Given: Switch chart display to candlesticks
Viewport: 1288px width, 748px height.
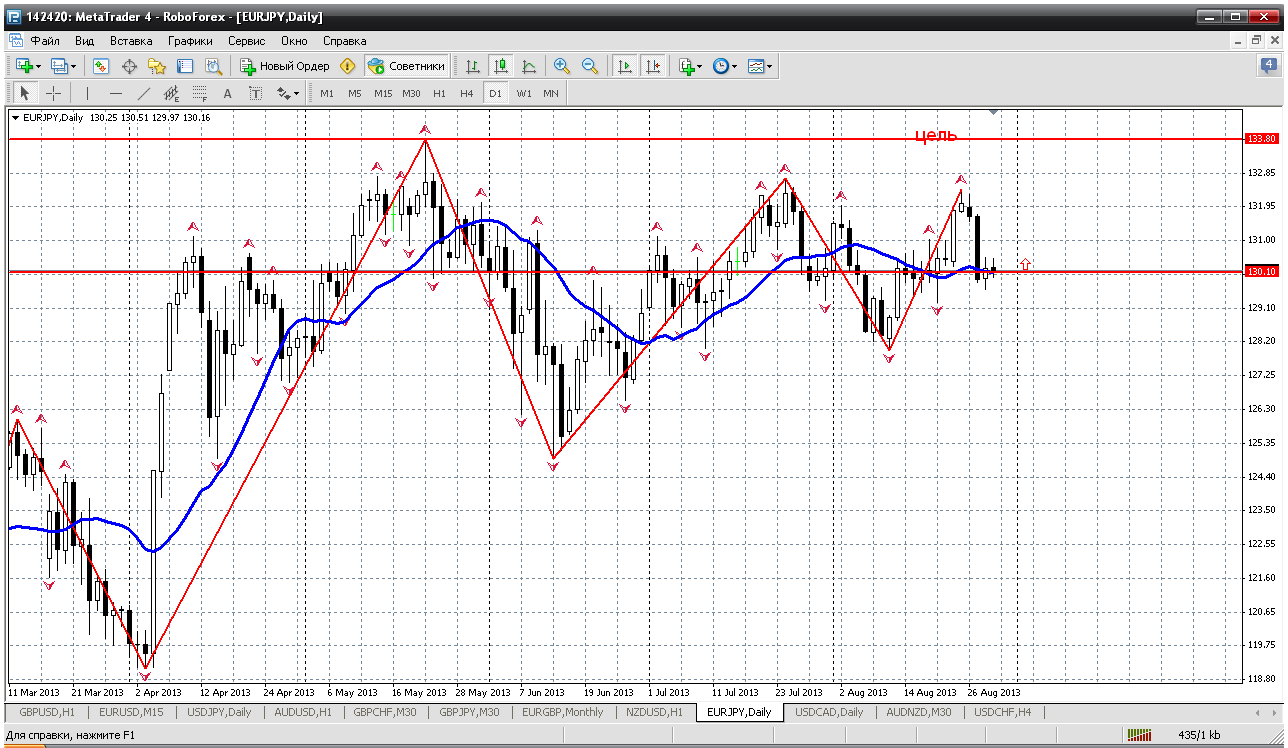Looking at the screenshot, I should point(501,66).
